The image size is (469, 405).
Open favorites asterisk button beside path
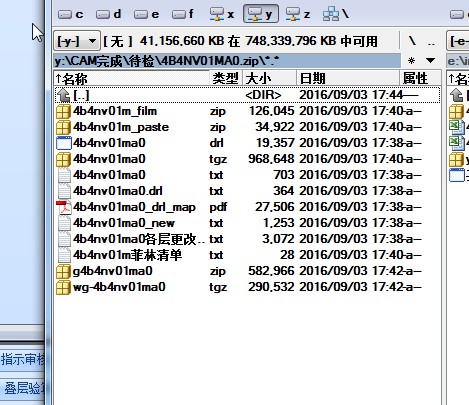pos(412,61)
